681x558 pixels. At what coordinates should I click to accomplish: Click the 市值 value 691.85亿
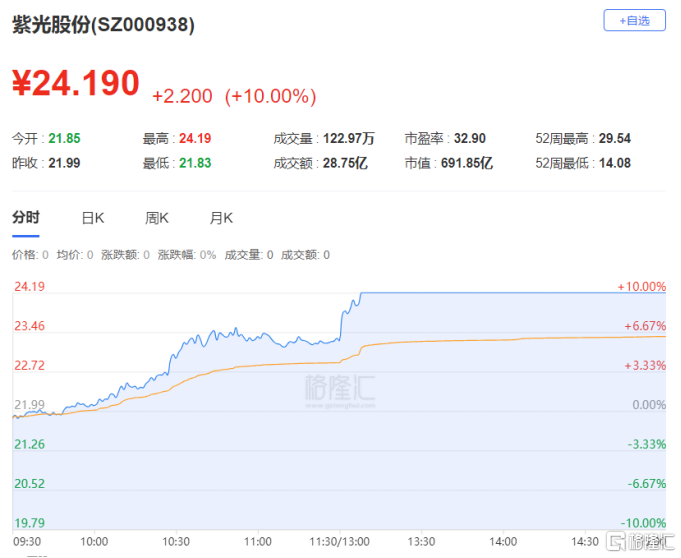(x=467, y=163)
